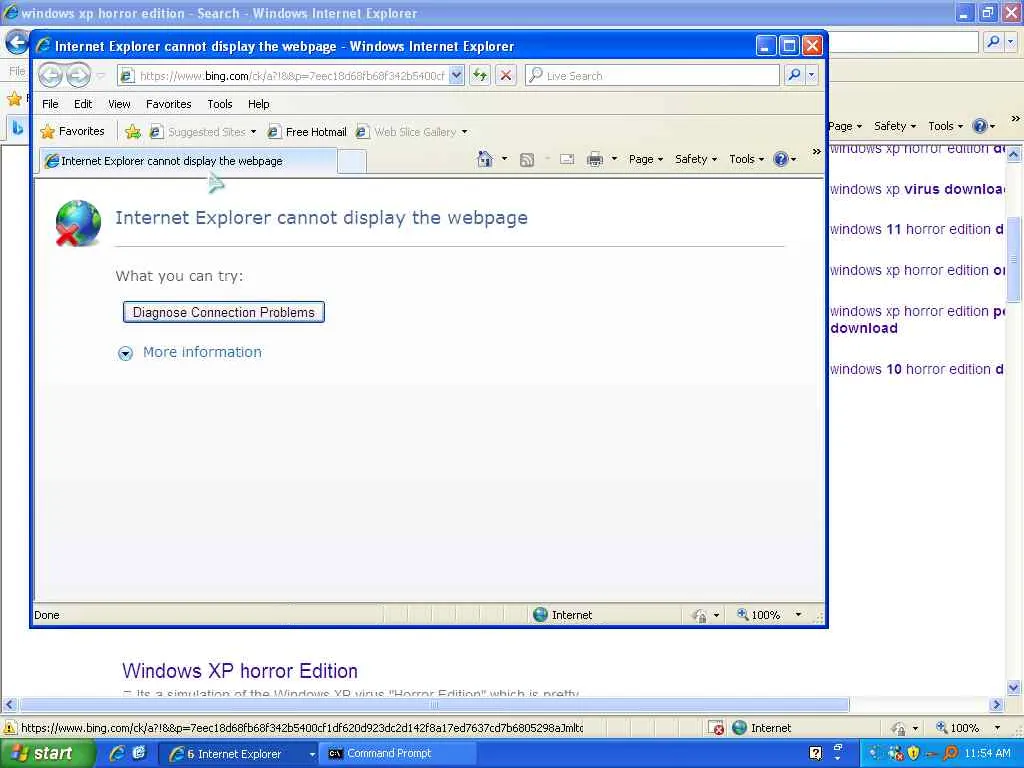1024x768 pixels.
Task: Open the Favorites menu in the menu bar
Action: 168,104
